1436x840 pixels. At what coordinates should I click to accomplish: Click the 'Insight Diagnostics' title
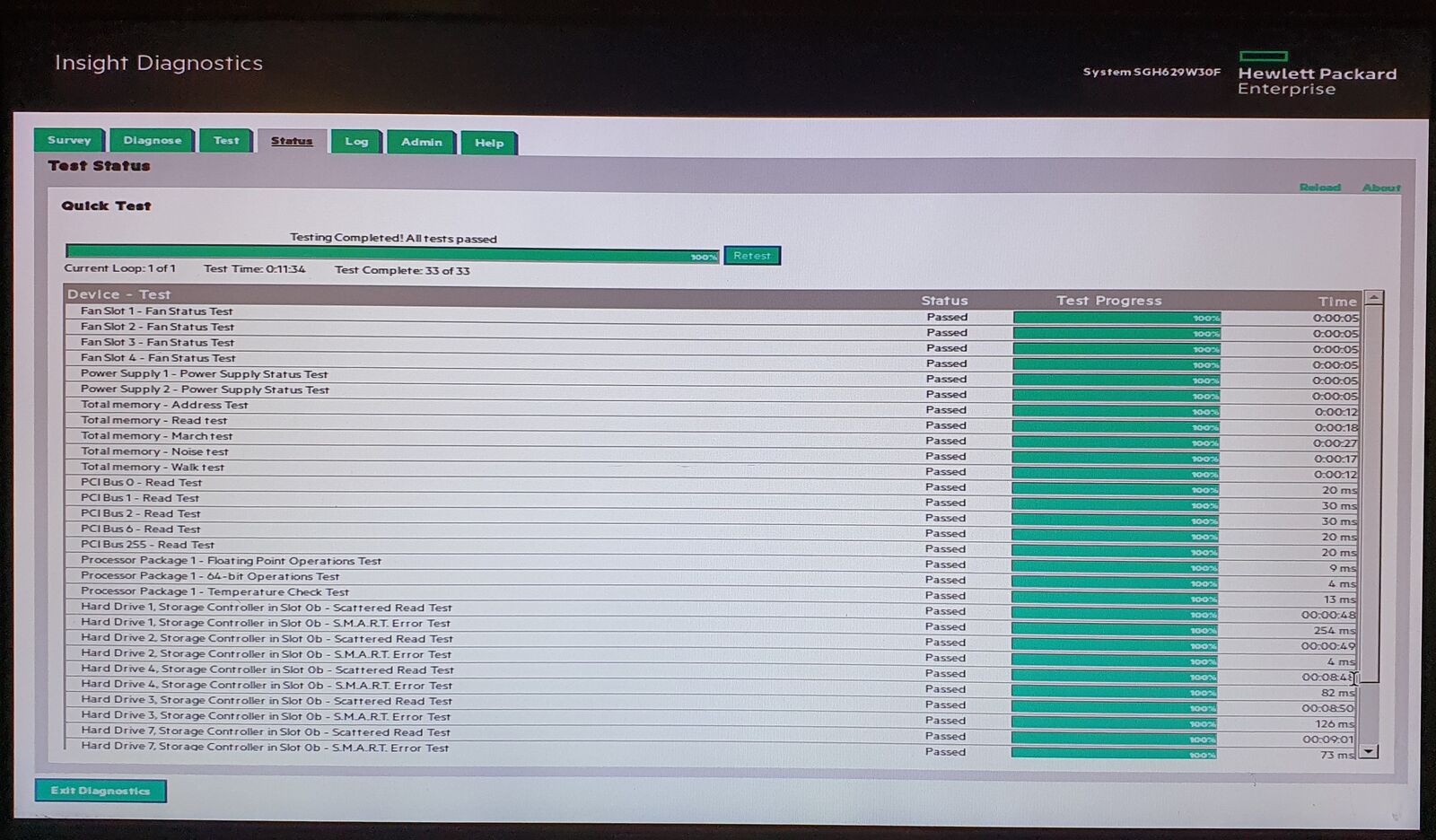[x=159, y=63]
